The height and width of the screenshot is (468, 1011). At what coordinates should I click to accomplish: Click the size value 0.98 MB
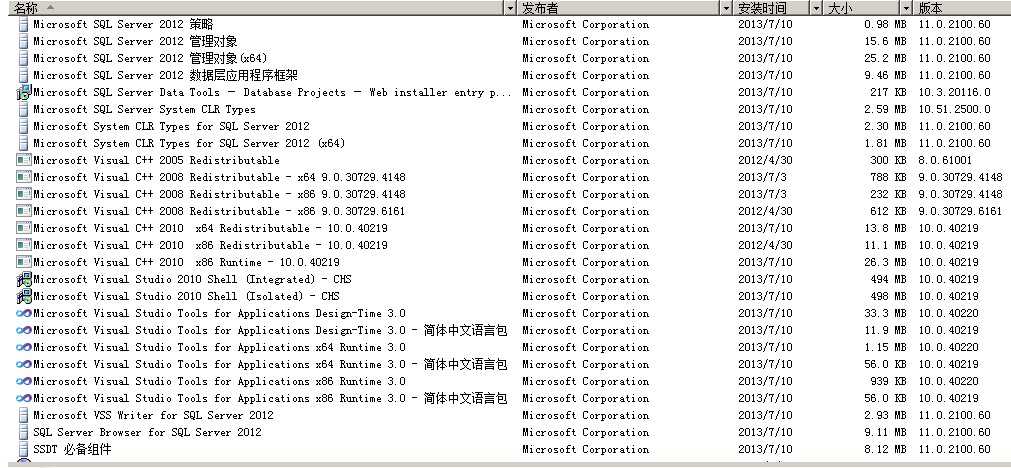pos(885,25)
